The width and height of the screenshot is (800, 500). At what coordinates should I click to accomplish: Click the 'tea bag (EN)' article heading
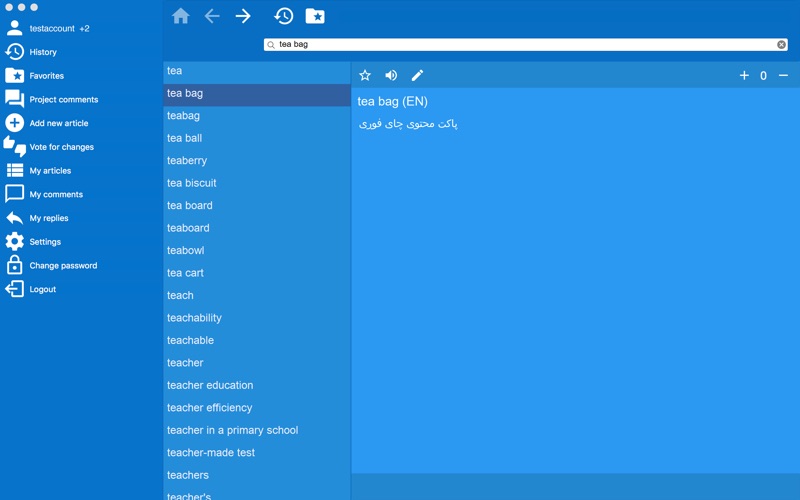click(392, 102)
